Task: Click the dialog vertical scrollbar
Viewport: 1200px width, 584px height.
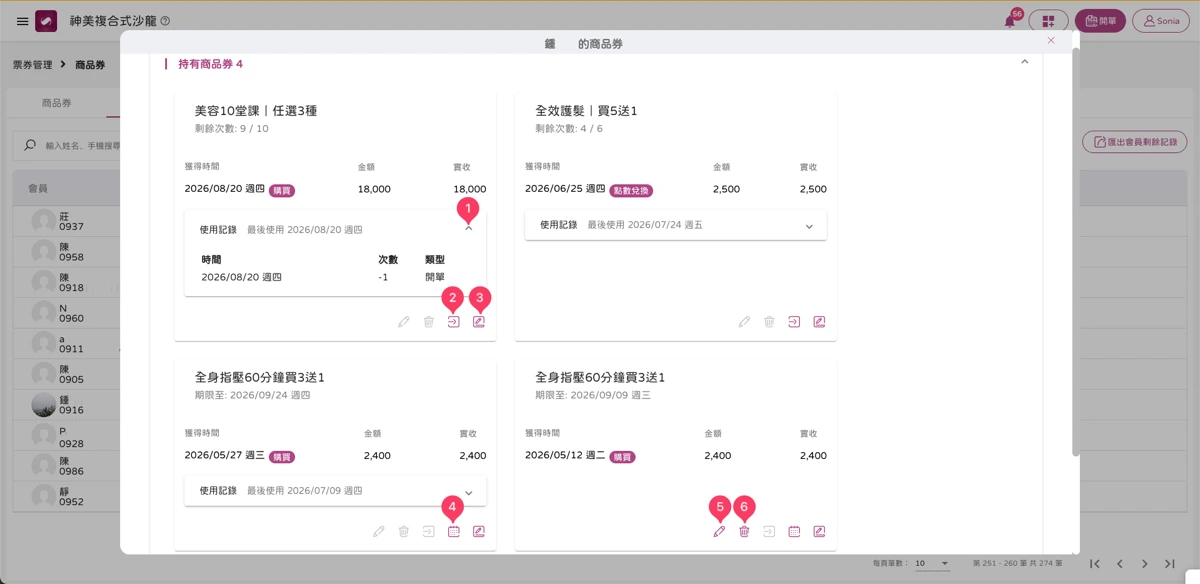Action: (1076, 250)
